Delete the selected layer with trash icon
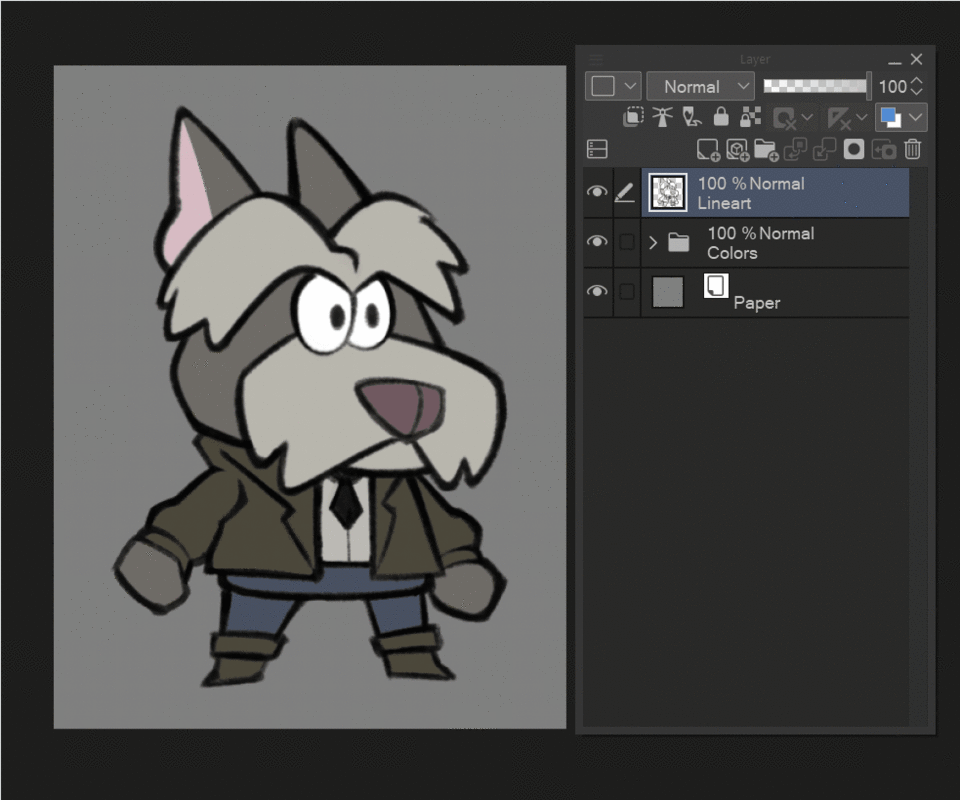The height and width of the screenshot is (800, 960). [912, 150]
